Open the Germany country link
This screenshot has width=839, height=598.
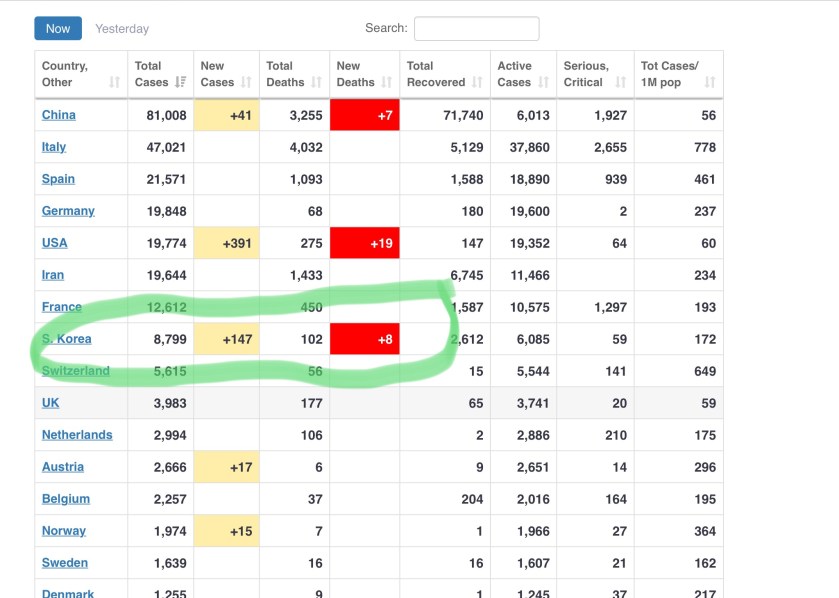click(68, 211)
